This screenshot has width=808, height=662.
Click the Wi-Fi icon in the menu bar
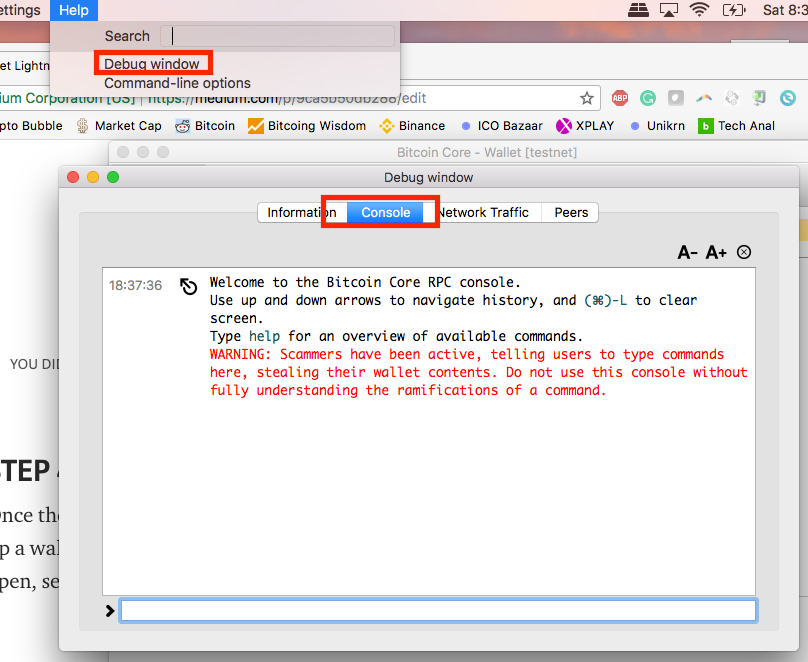[x=699, y=10]
